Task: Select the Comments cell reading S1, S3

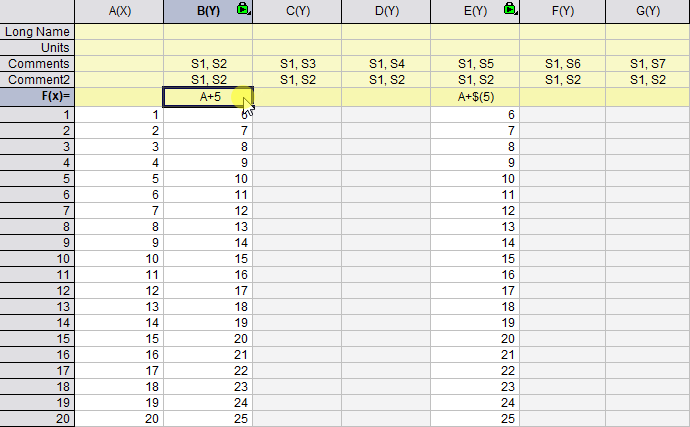Action: pyautogui.click(x=297, y=64)
